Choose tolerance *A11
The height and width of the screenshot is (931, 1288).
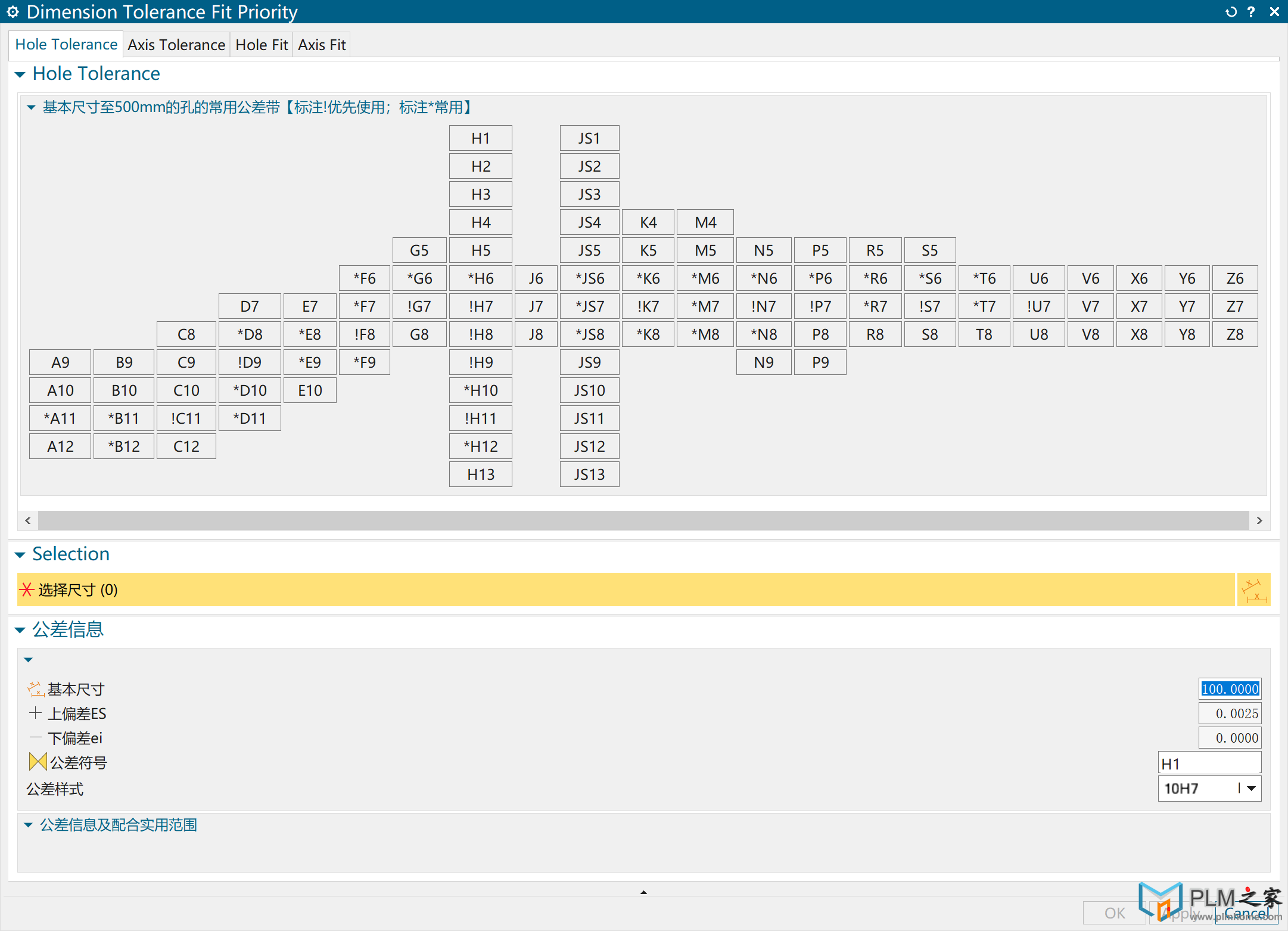(x=60, y=418)
